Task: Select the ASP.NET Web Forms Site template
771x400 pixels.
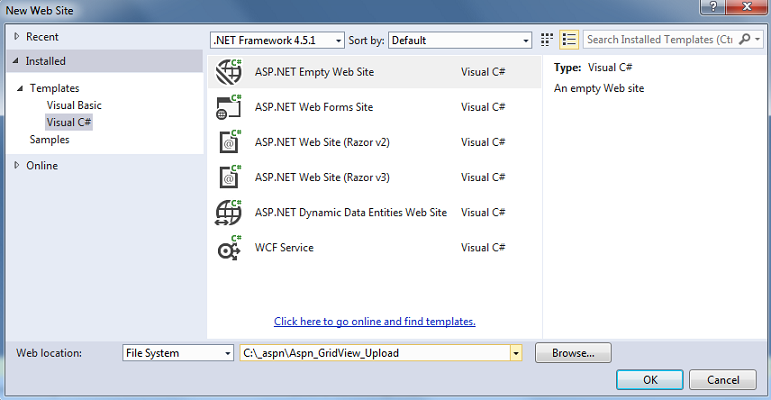Action: point(374,107)
